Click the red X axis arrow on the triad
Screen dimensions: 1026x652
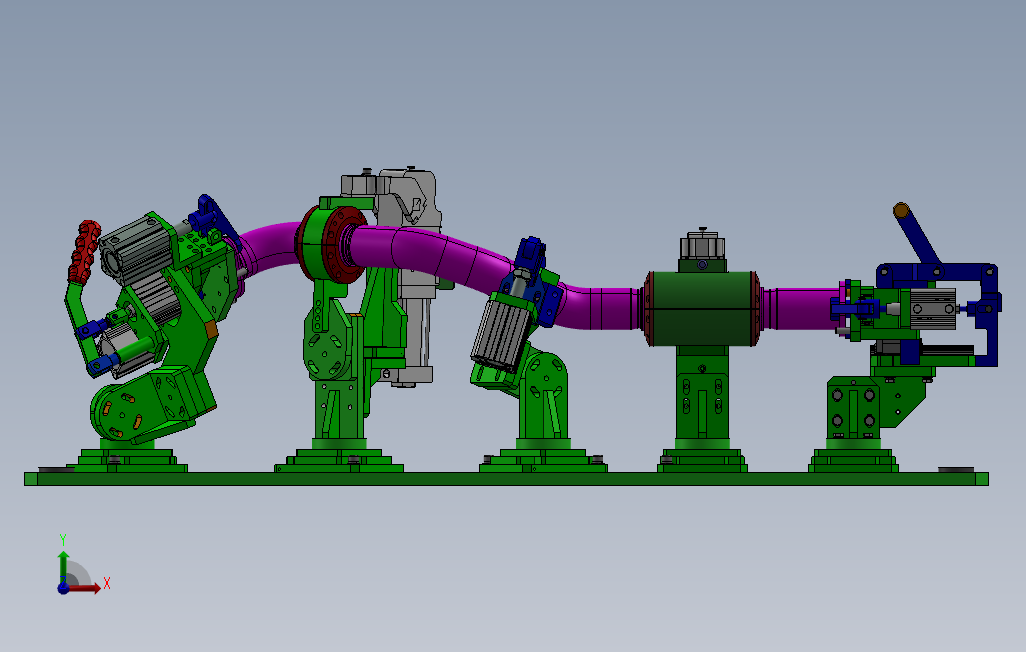[85, 589]
